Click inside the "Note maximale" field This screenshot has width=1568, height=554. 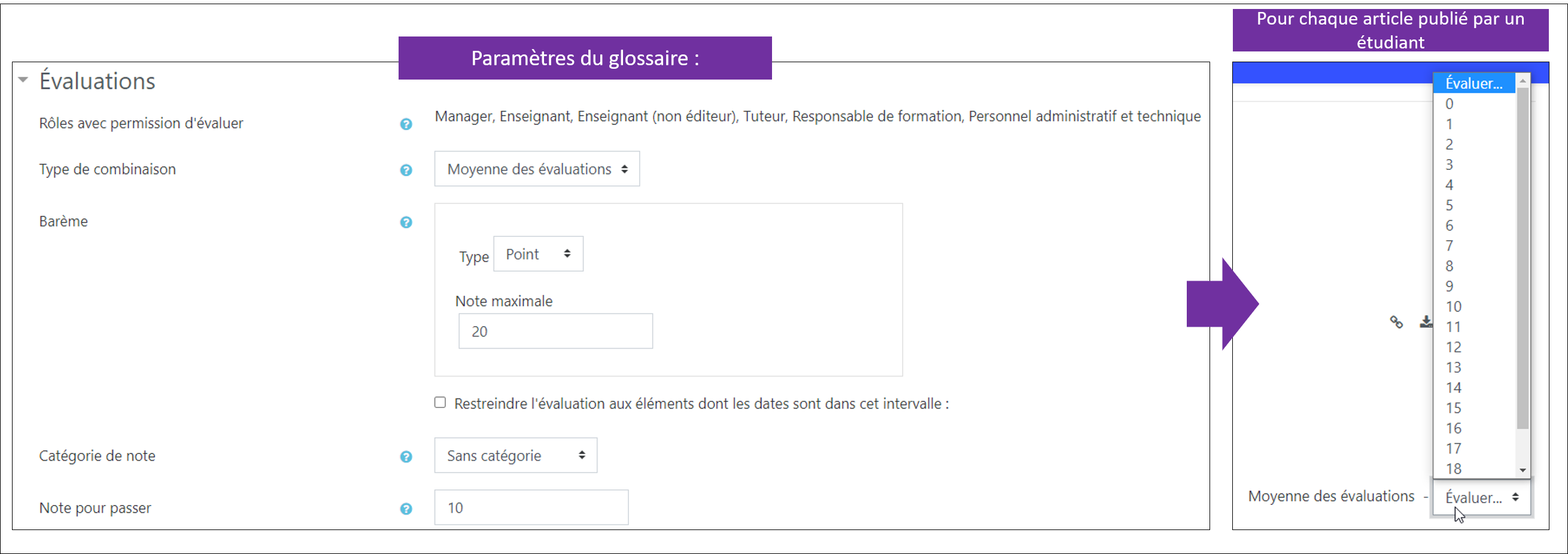(555, 331)
